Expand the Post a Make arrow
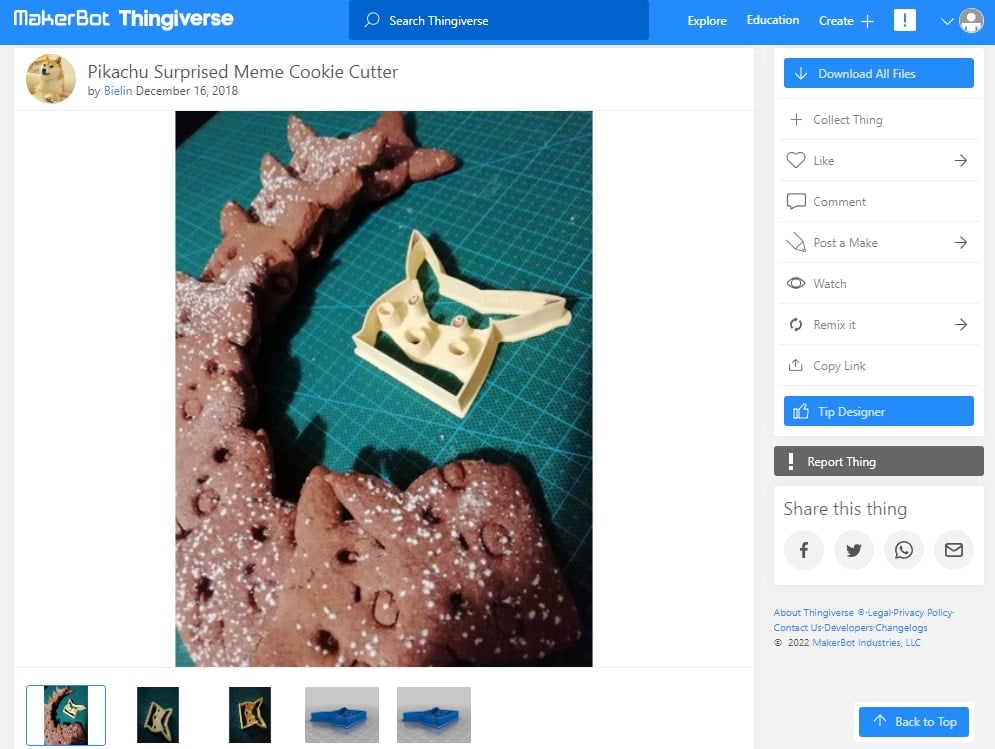 pos(961,242)
